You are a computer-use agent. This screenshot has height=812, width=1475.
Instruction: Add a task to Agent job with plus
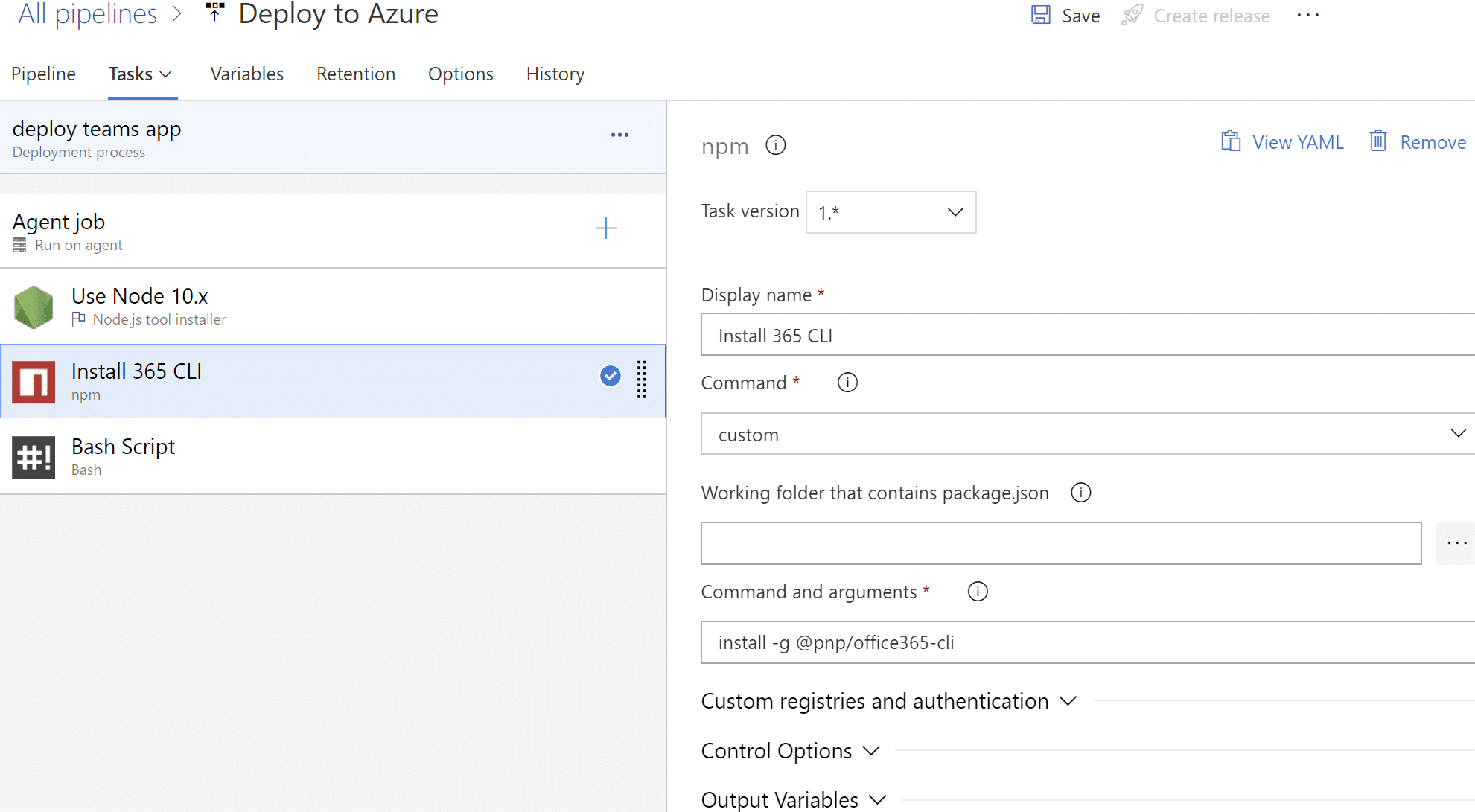(606, 228)
